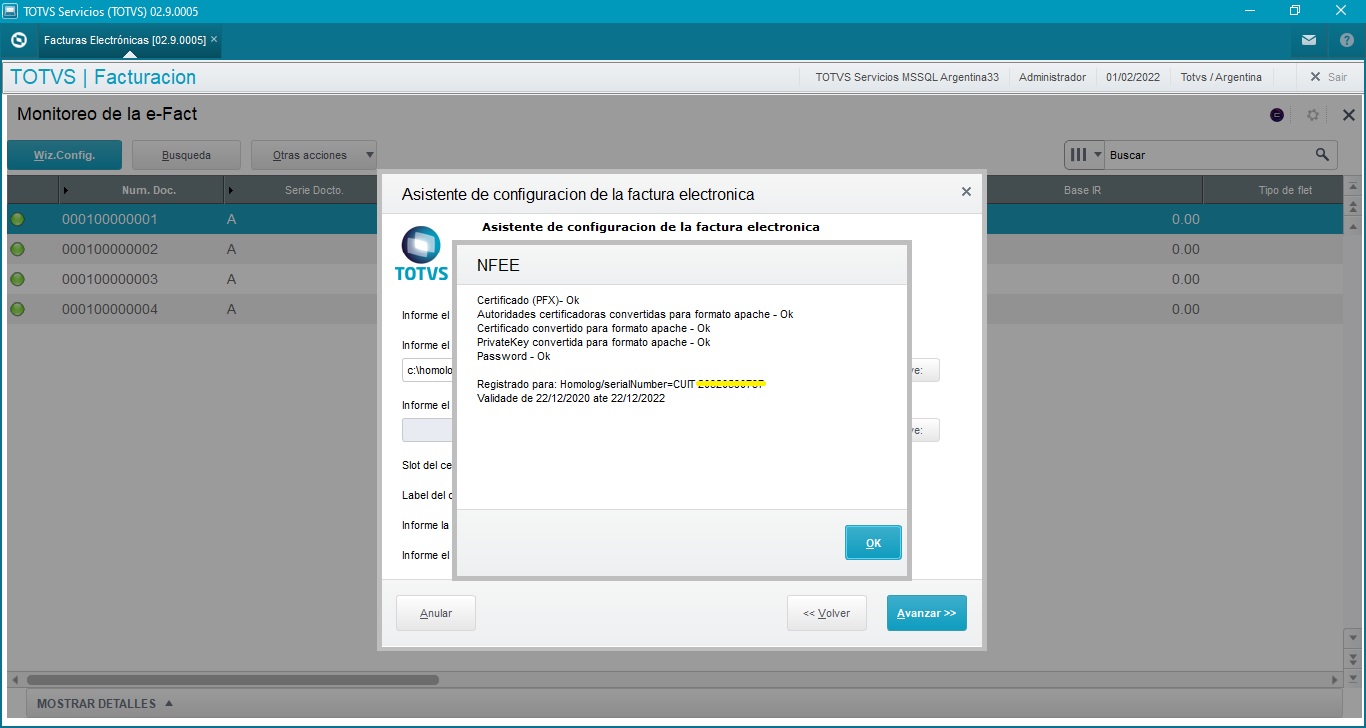Open the column filter dropdown beside Buscar
The height and width of the screenshot is (728, 1366).
(1085, 155)
